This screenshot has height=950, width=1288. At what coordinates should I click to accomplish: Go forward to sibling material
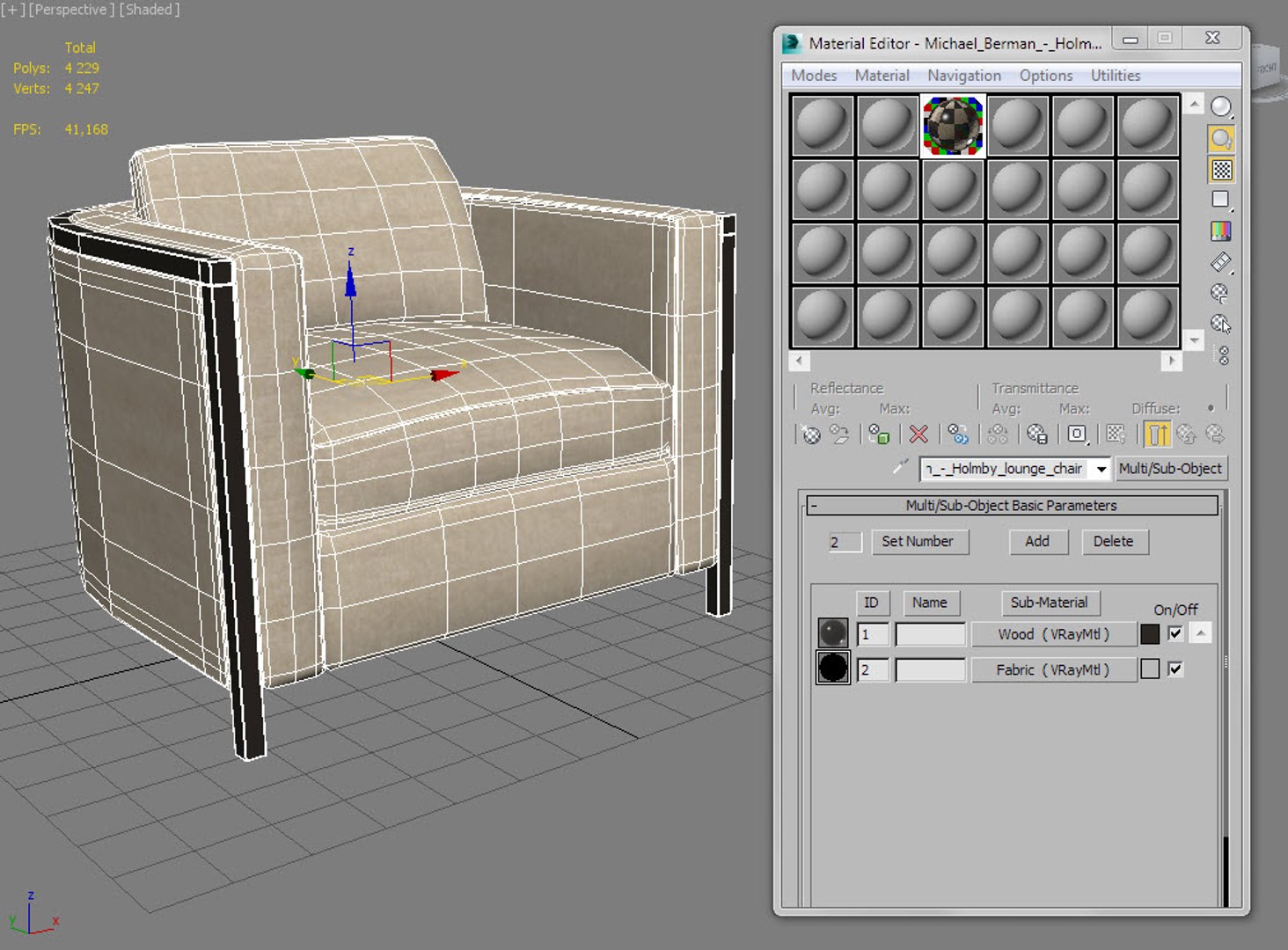[1215, 434]
